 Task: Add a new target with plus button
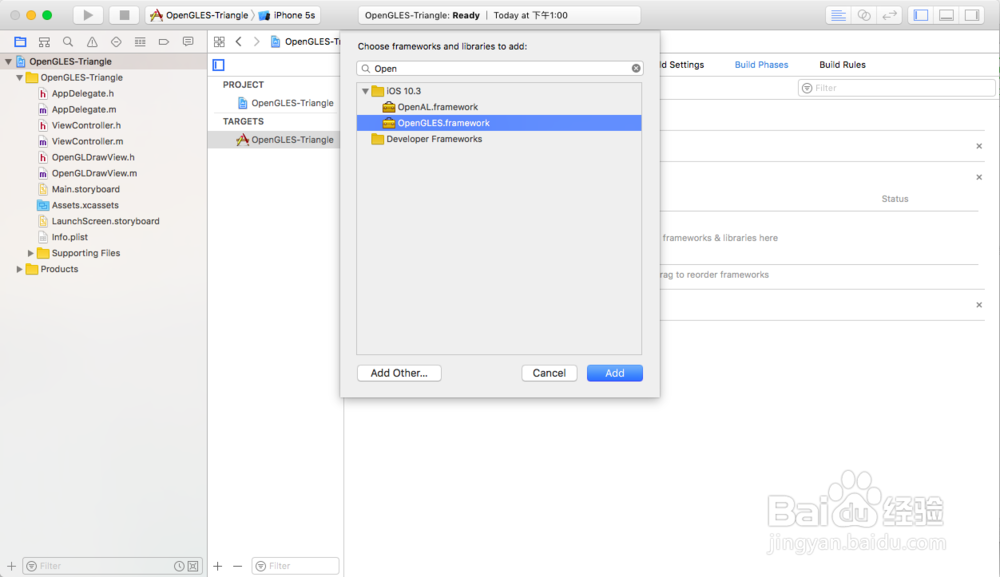coord(217,566)
